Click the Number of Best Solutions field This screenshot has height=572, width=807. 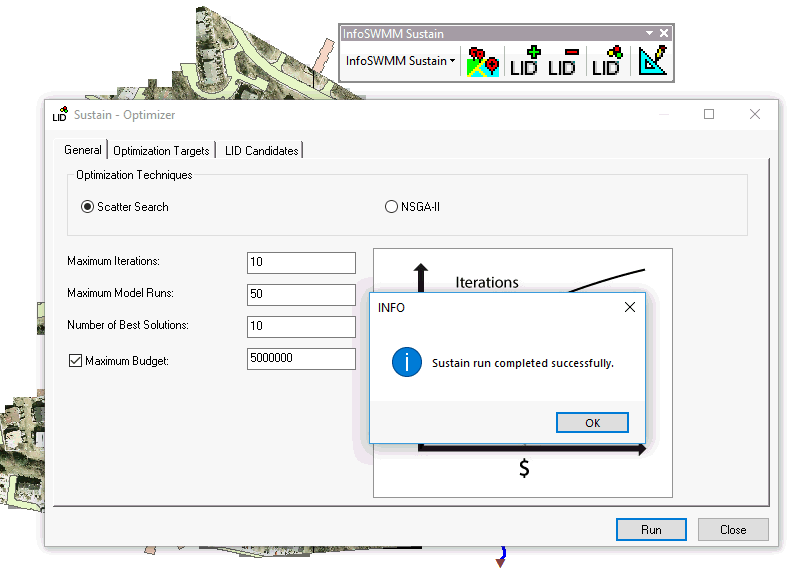301,326
